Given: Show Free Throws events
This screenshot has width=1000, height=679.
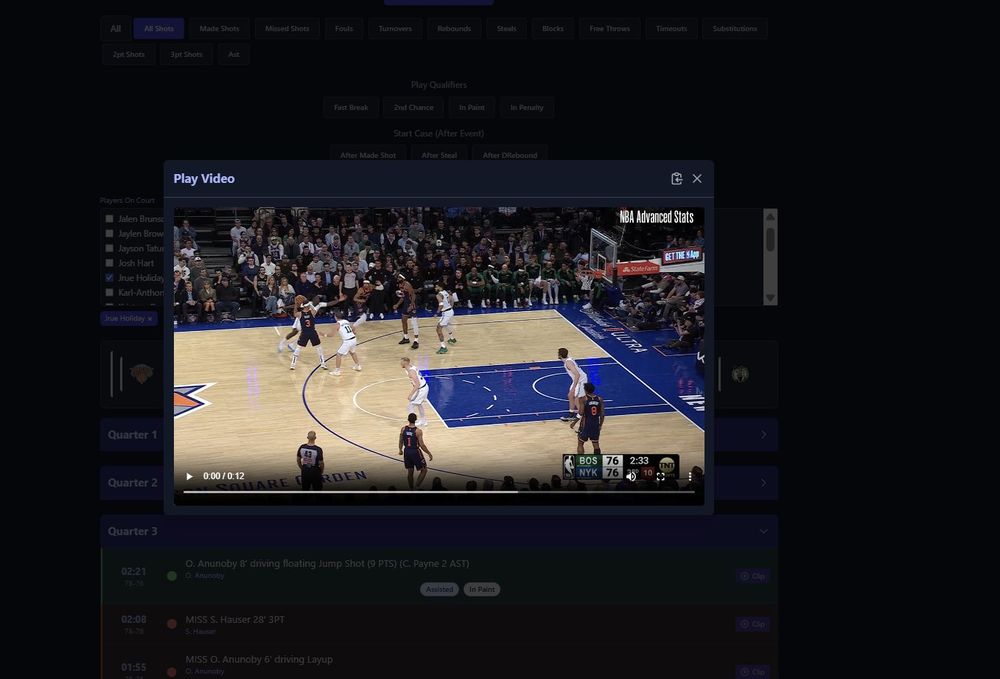Looking at the screenshot, I should [610, 29].
